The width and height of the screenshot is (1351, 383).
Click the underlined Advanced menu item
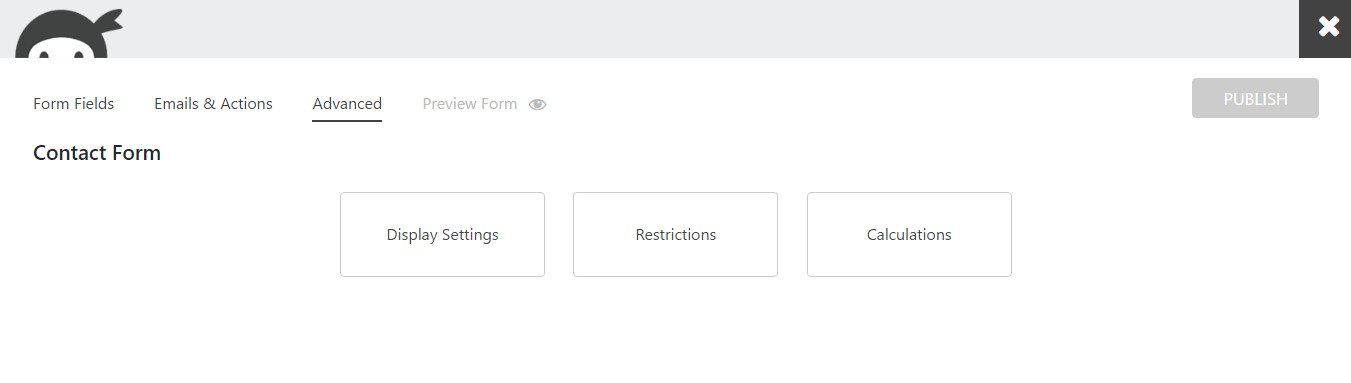[x=347, y=104]
